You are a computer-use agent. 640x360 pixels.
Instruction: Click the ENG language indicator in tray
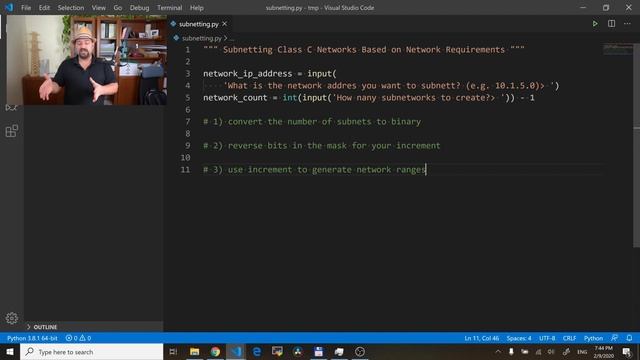coord(582,352)
